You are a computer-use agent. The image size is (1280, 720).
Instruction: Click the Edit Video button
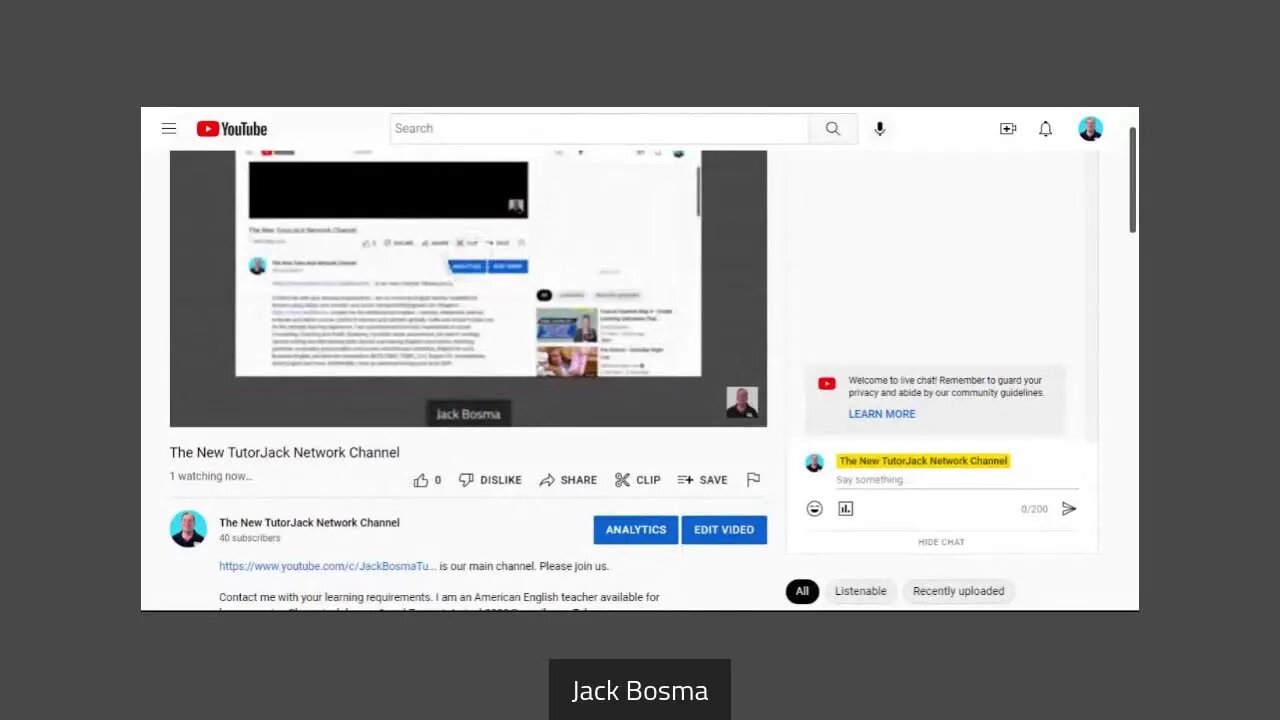coord(724,530)
